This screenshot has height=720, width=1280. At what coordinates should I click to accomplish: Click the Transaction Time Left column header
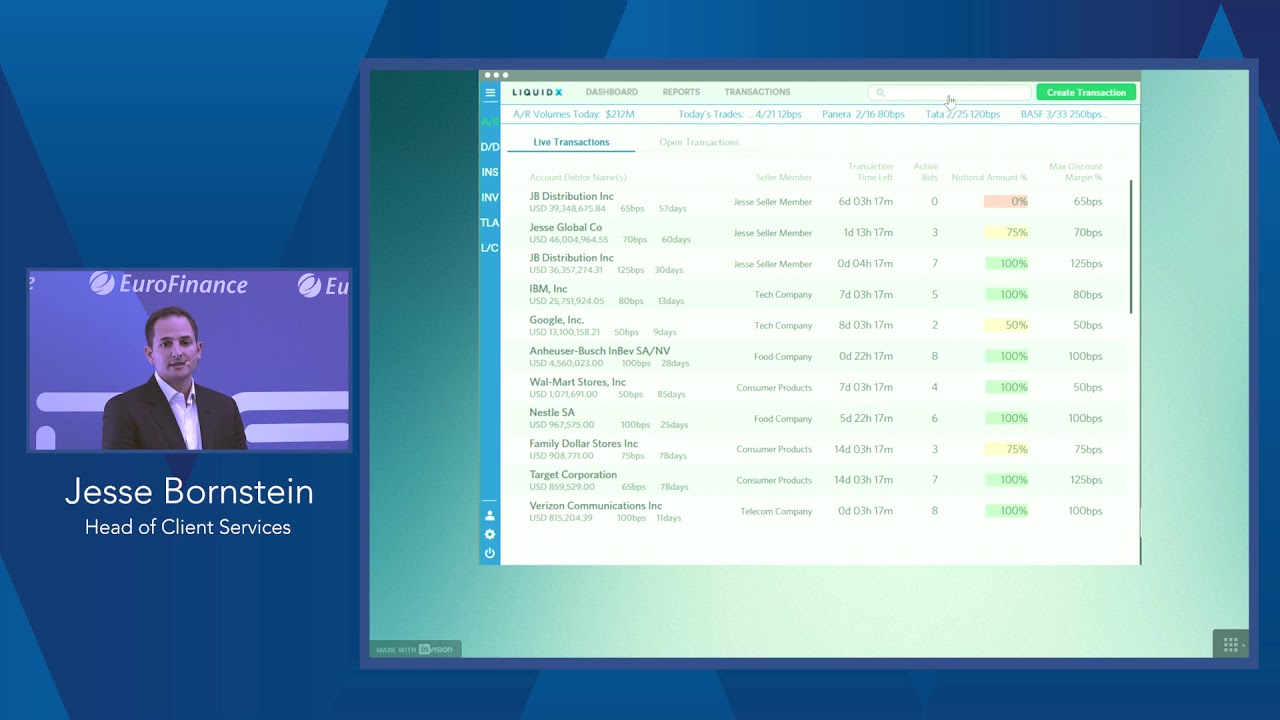click(870, 172)
